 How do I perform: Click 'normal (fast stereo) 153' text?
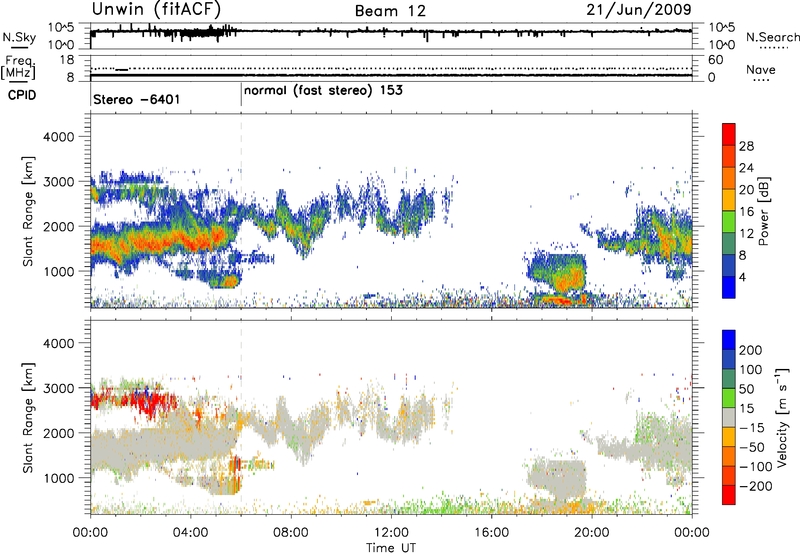(x=323, y=91)
